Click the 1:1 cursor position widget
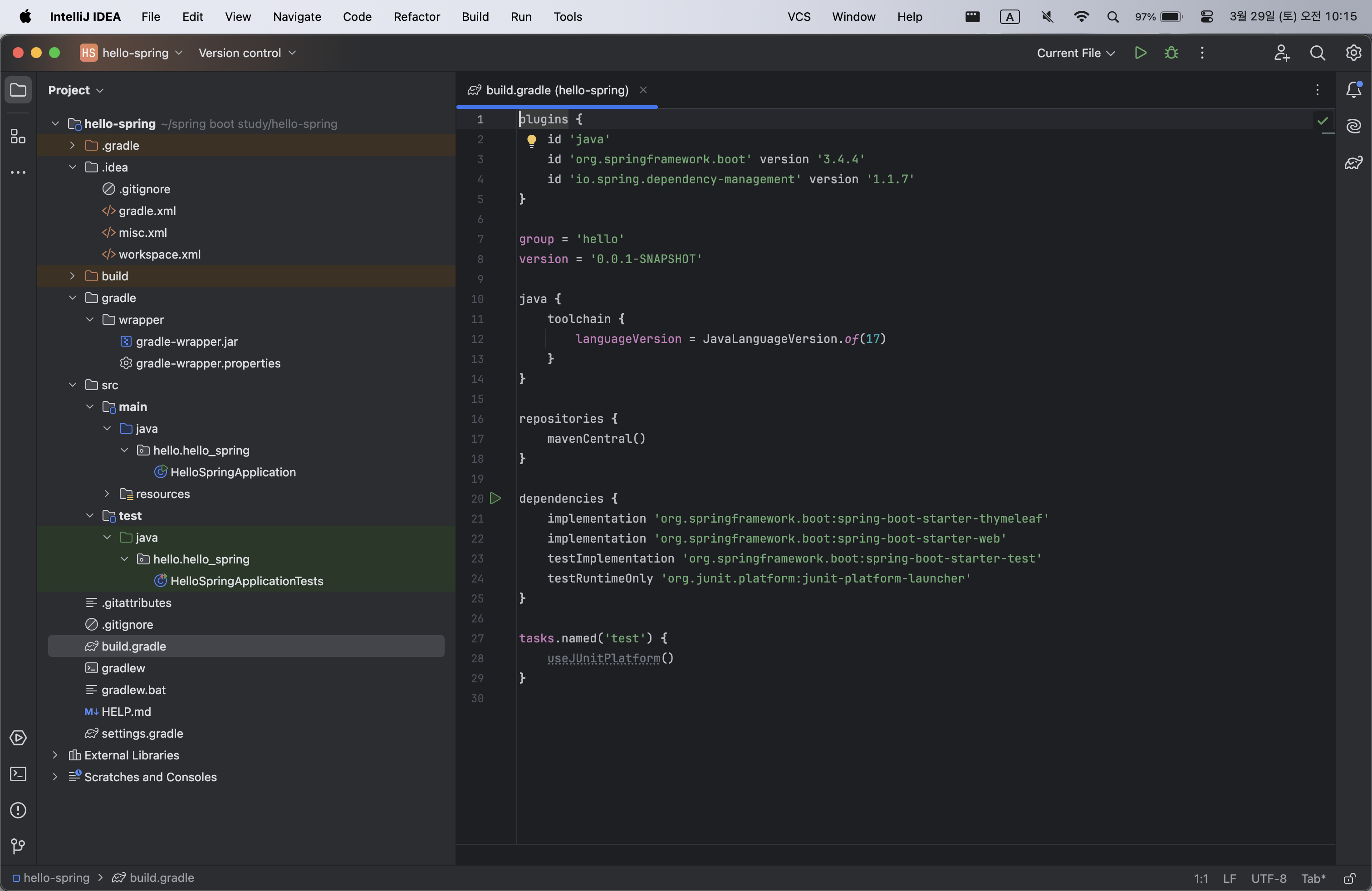 (x=1200, y=878)
